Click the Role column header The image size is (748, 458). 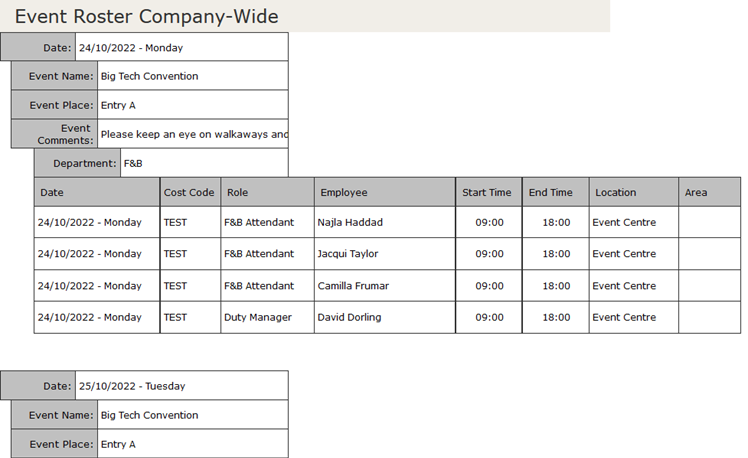point(238,192)
